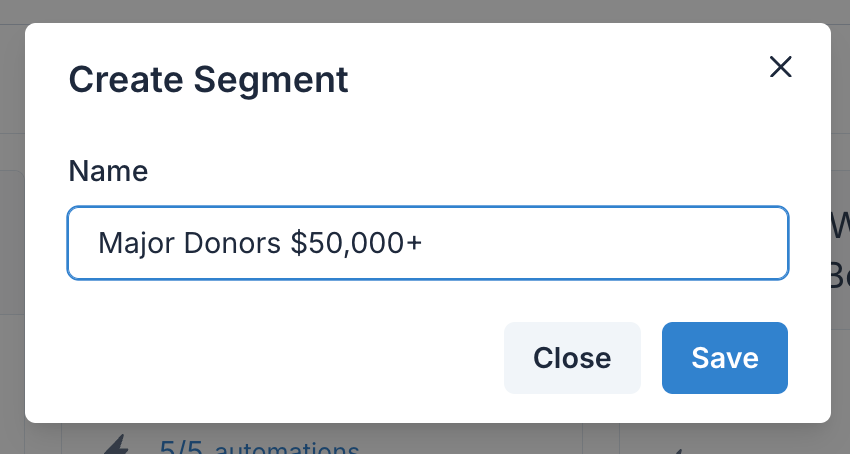The width and height of the screenshot is (850, 454).
Task: Click the X icon at dialog corner
Action: point(781,67)
